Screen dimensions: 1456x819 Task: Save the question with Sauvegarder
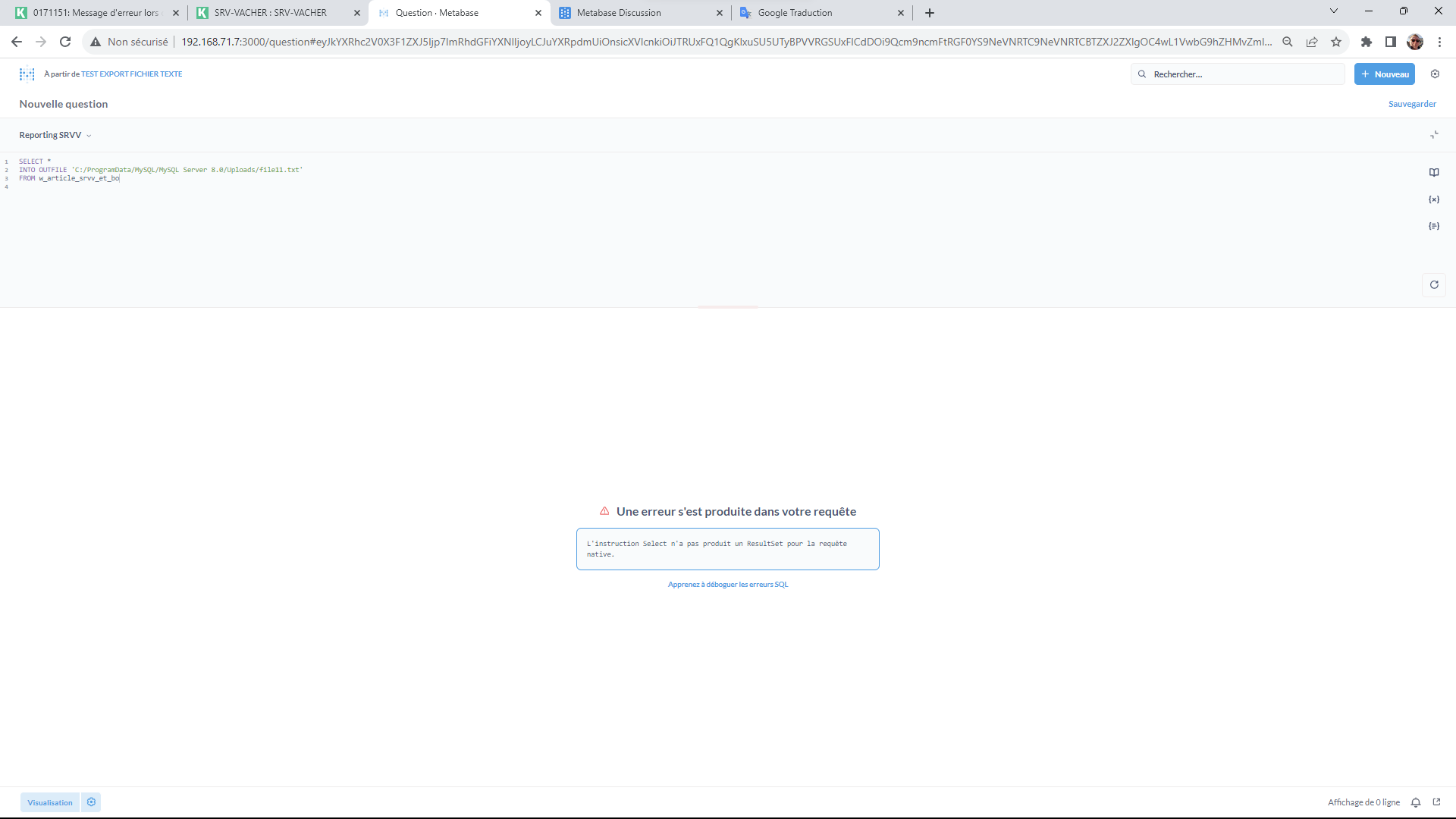click(x=1412, y=104)
